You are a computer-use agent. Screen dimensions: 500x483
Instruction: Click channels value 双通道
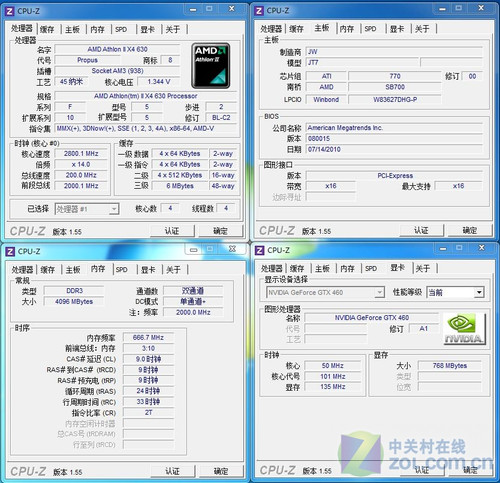[193, 291]
